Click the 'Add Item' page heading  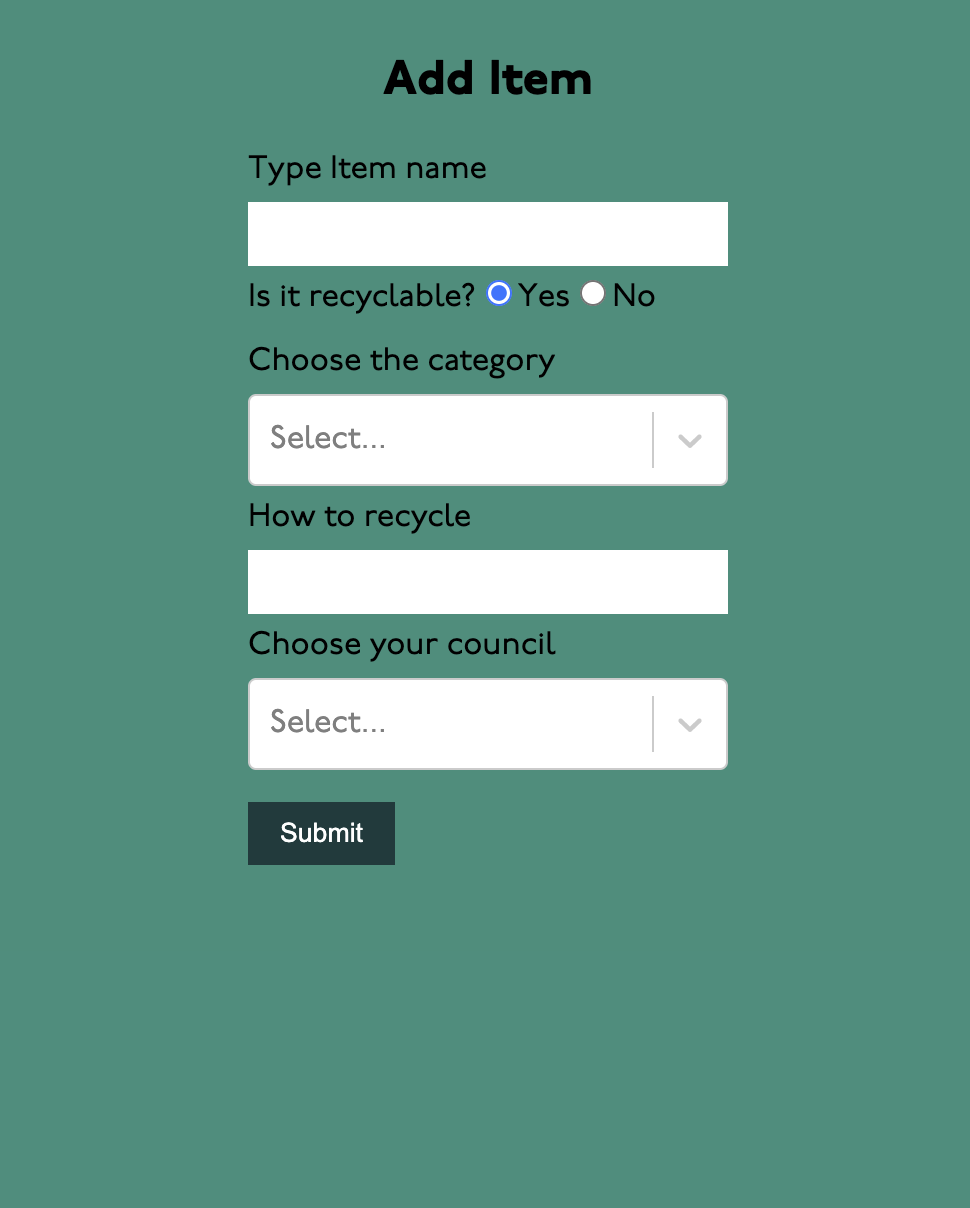click(487, 78)
